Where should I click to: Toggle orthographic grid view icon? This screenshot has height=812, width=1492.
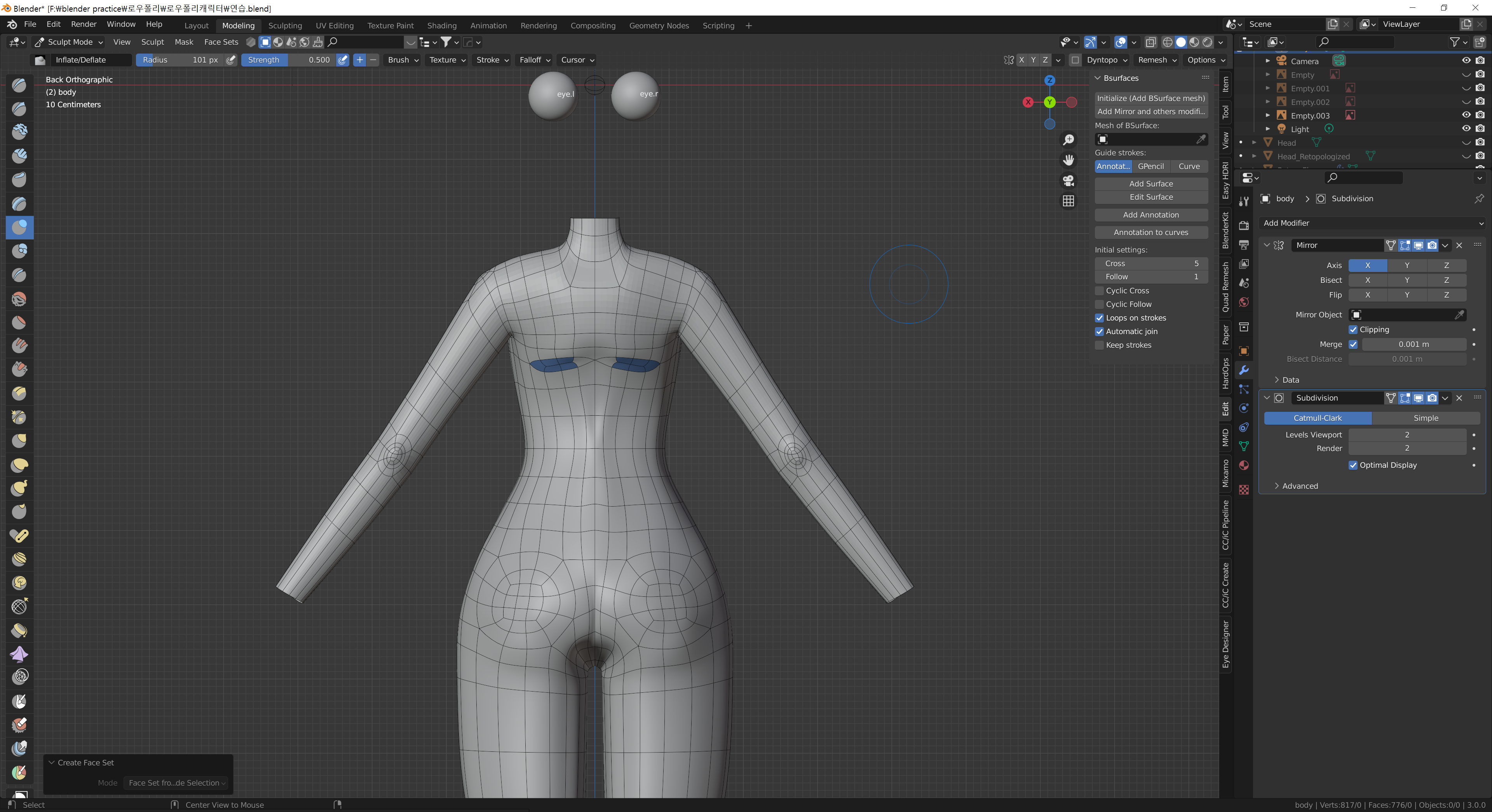click(1068, 201)
